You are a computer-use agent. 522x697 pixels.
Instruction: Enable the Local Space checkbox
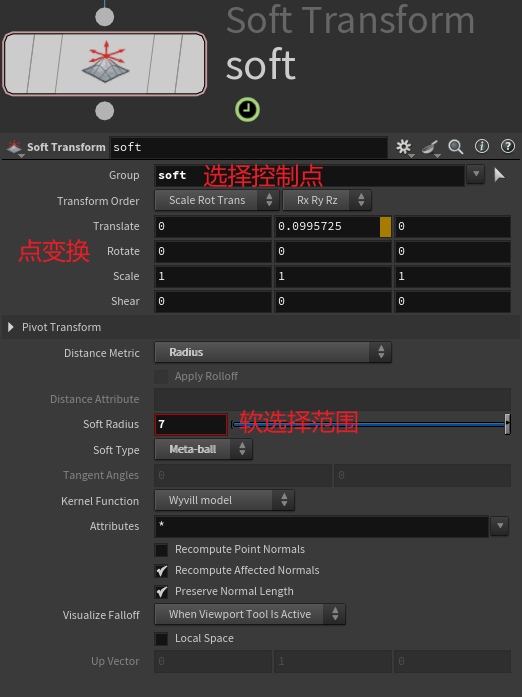click(x=161, y=639)
